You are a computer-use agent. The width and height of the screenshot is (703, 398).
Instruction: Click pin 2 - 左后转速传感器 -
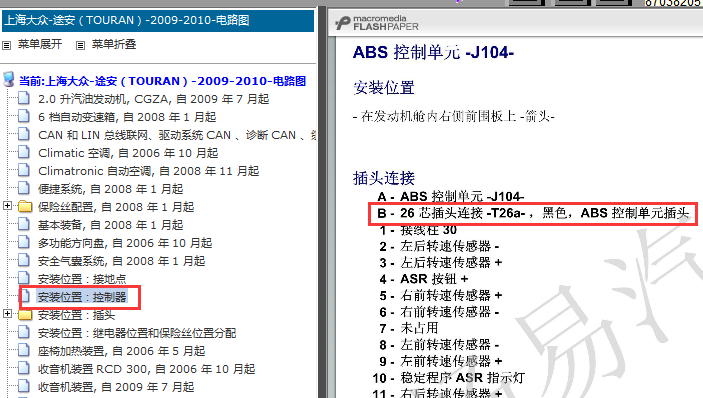coord(439,247)
